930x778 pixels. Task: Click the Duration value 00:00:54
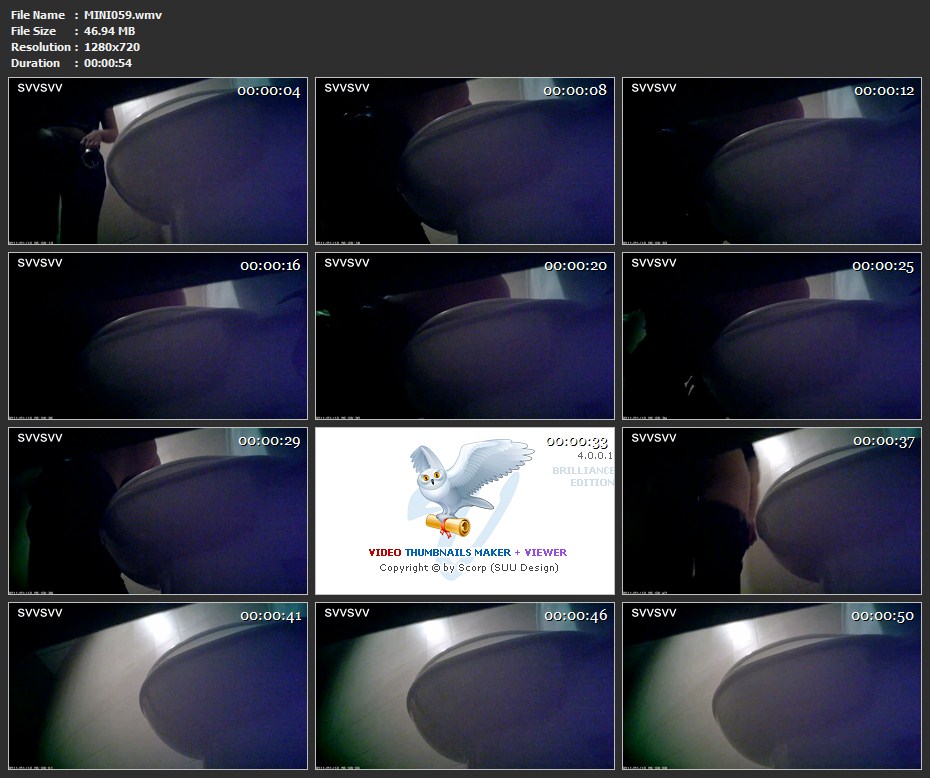[107, 63]
